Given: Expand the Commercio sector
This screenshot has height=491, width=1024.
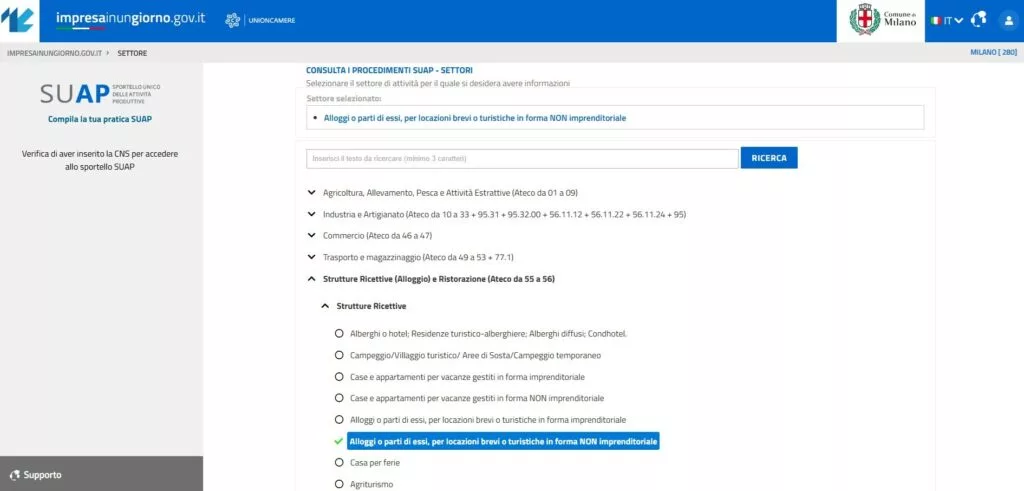Looking at the screenshot, I should (311, 236).
